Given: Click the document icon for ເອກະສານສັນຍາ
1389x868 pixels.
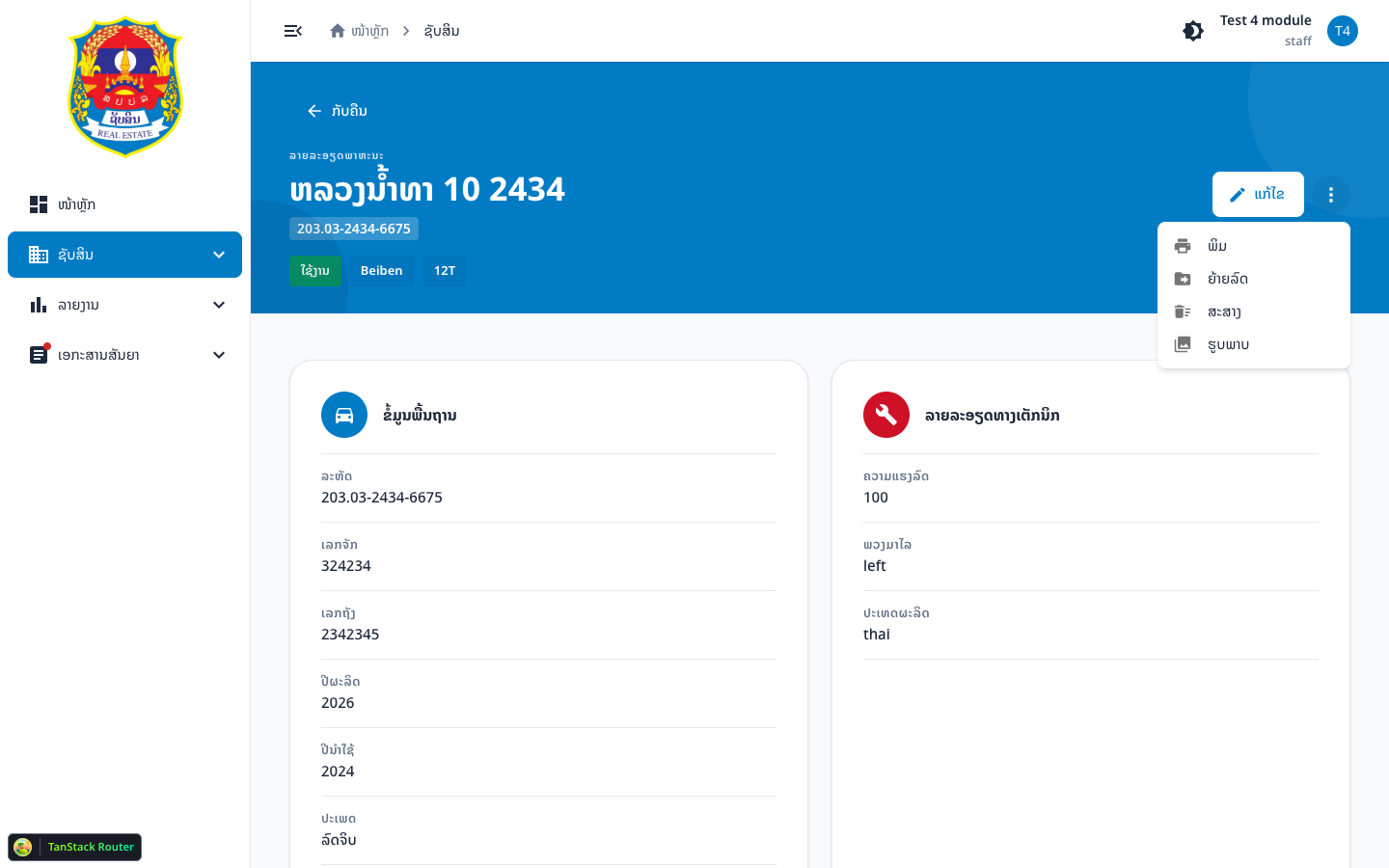Looking at the screenshot, I should (39, 355).
